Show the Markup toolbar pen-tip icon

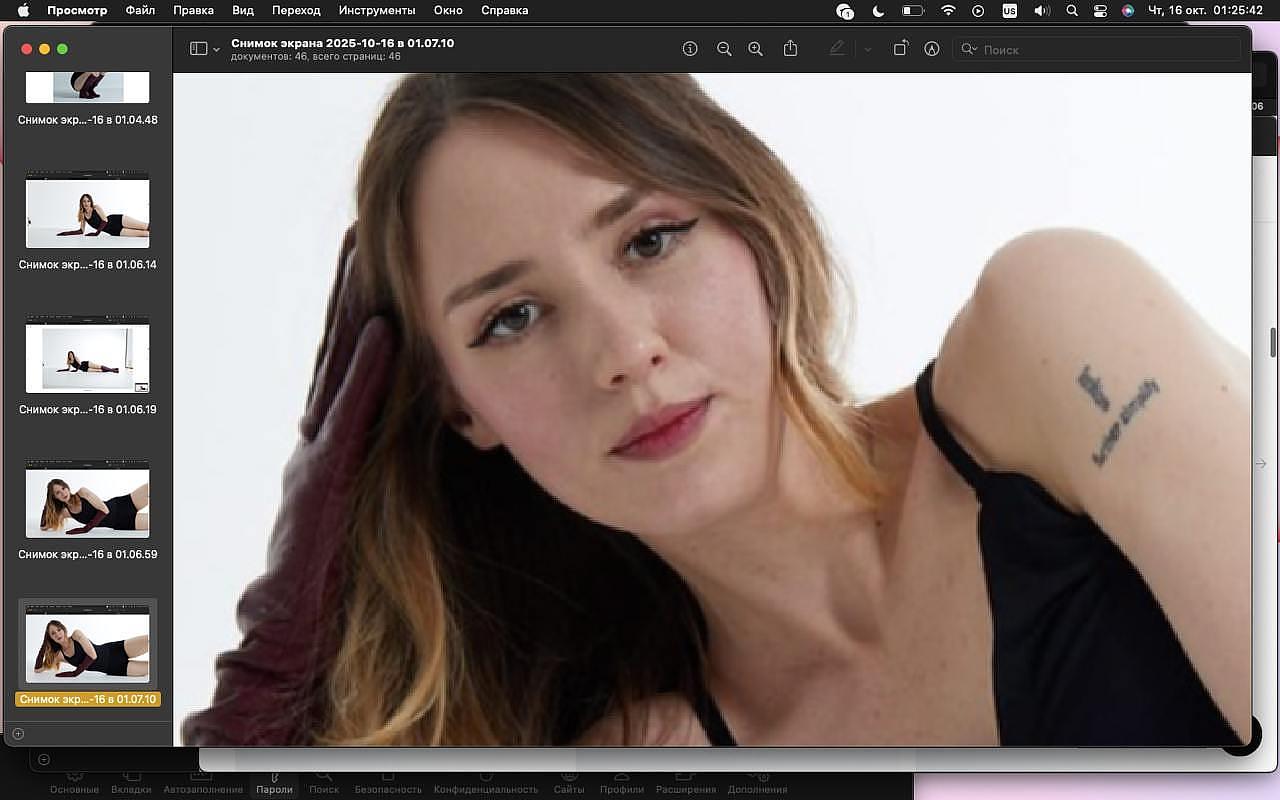tap(932, 49)
